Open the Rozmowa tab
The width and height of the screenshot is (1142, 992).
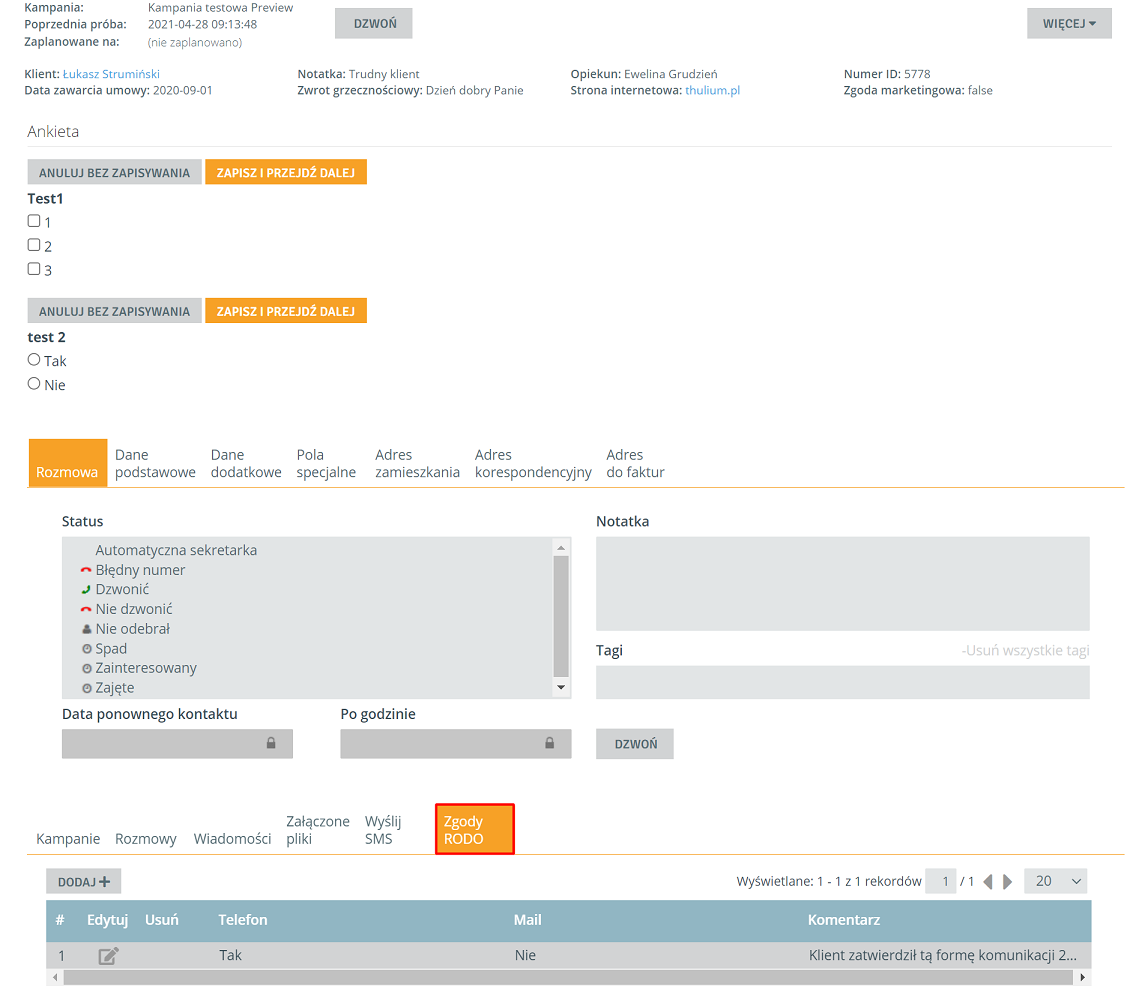click(x=68, y=463)
